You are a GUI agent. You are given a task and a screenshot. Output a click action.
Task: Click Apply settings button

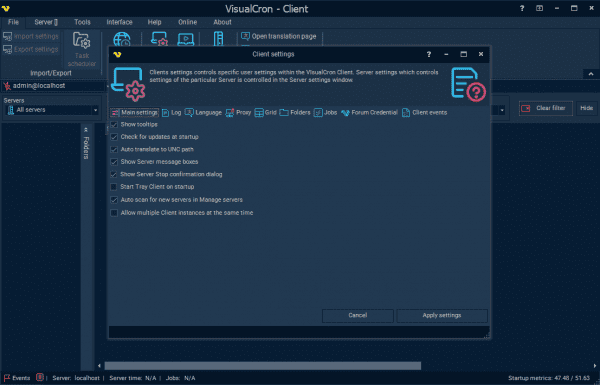coord(442,316)
